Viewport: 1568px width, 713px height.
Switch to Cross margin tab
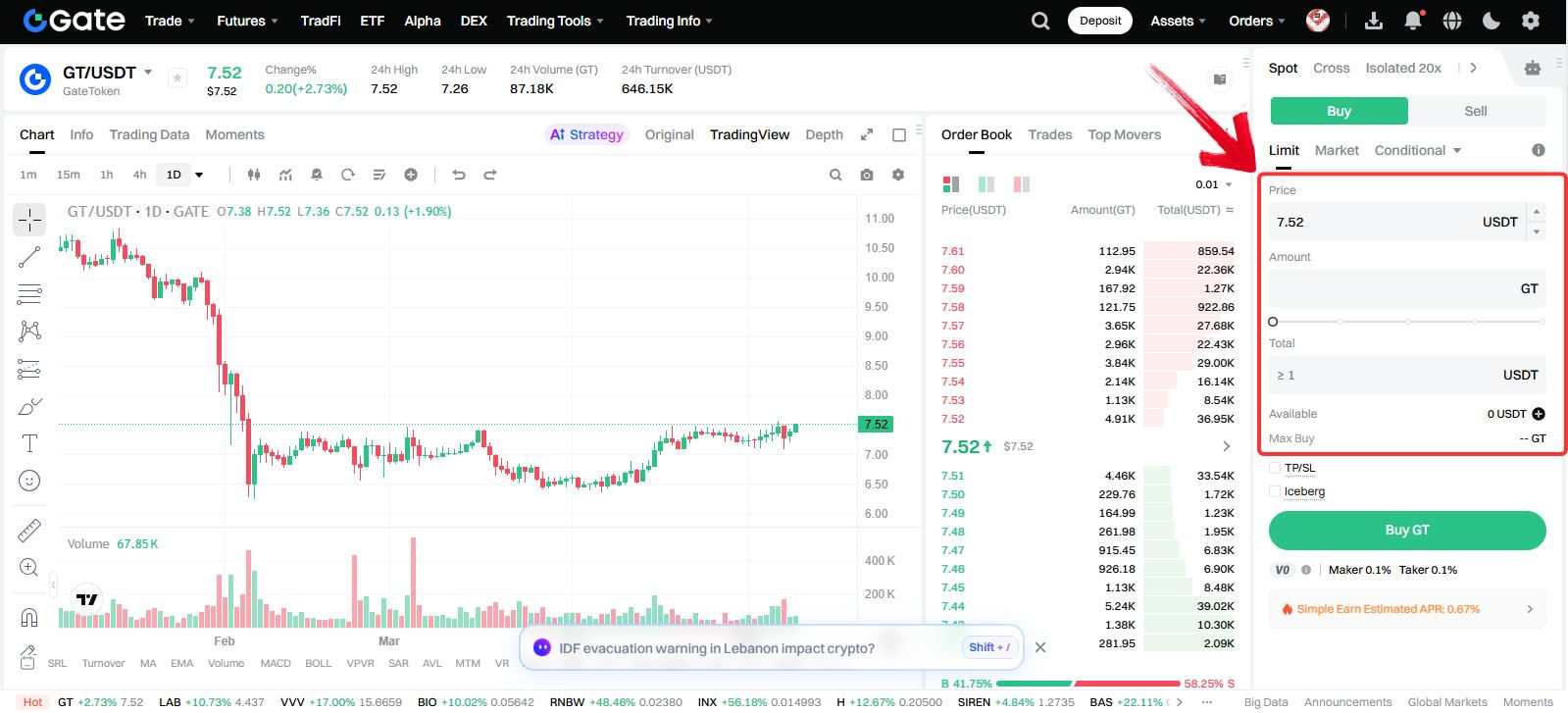[x=1332, y=68]
